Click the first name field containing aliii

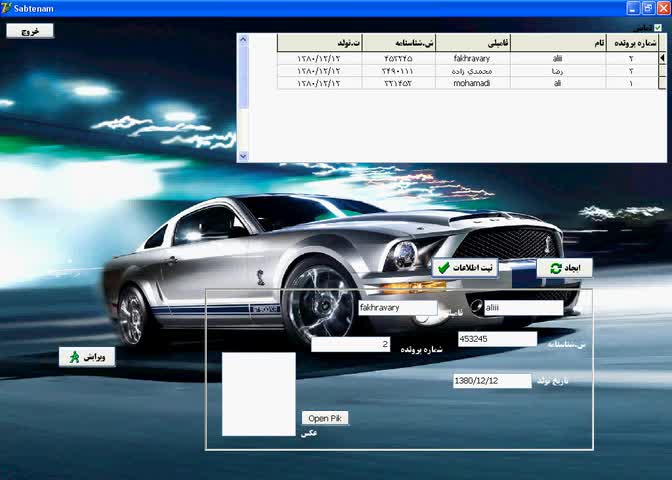point(524,308)
